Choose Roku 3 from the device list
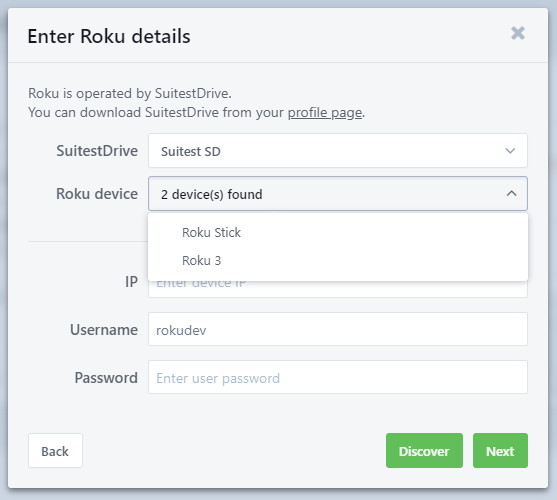The image size is (557, 500). [338, 261]
